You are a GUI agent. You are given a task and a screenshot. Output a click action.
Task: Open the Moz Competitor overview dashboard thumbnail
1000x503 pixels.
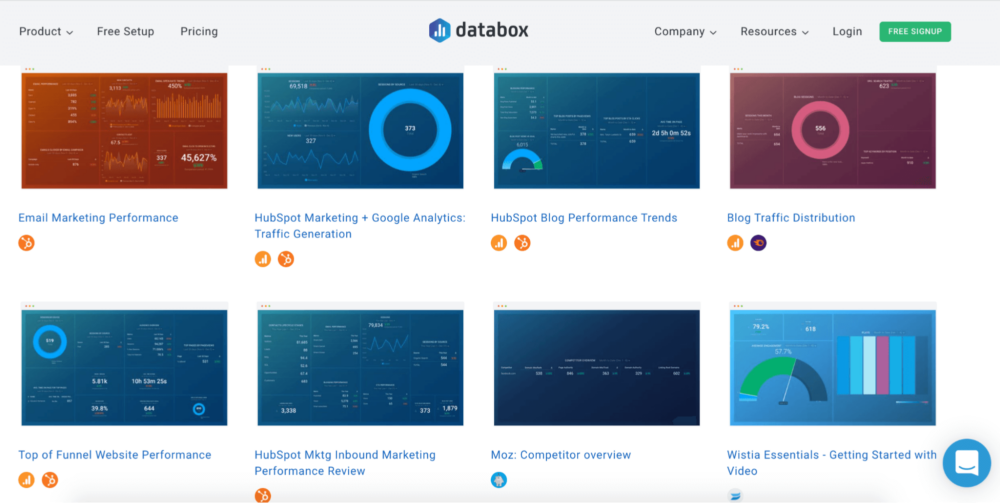pyautogui.click(x=597, y=367)
